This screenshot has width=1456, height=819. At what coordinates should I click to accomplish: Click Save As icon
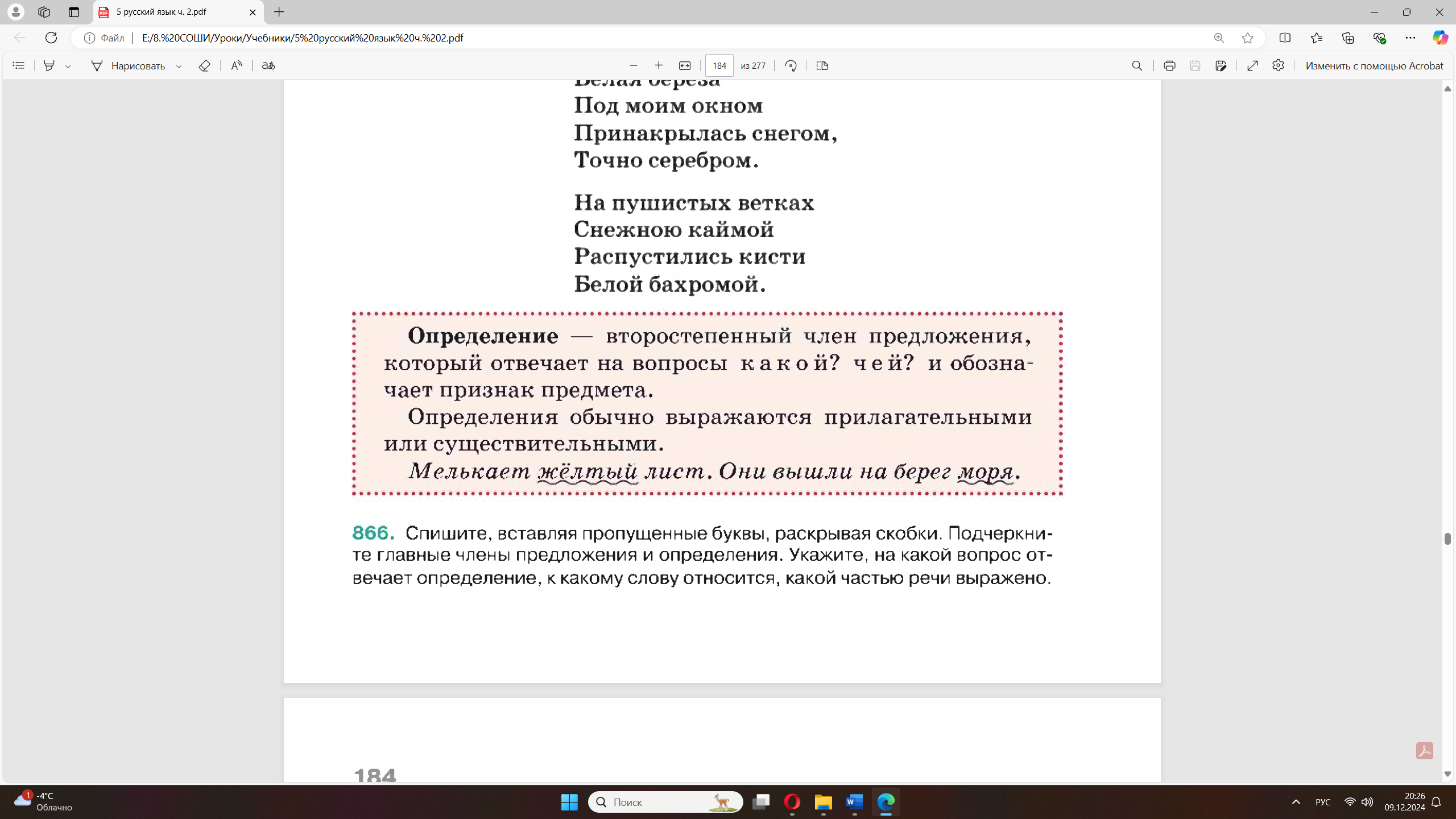pos(1221,65)
